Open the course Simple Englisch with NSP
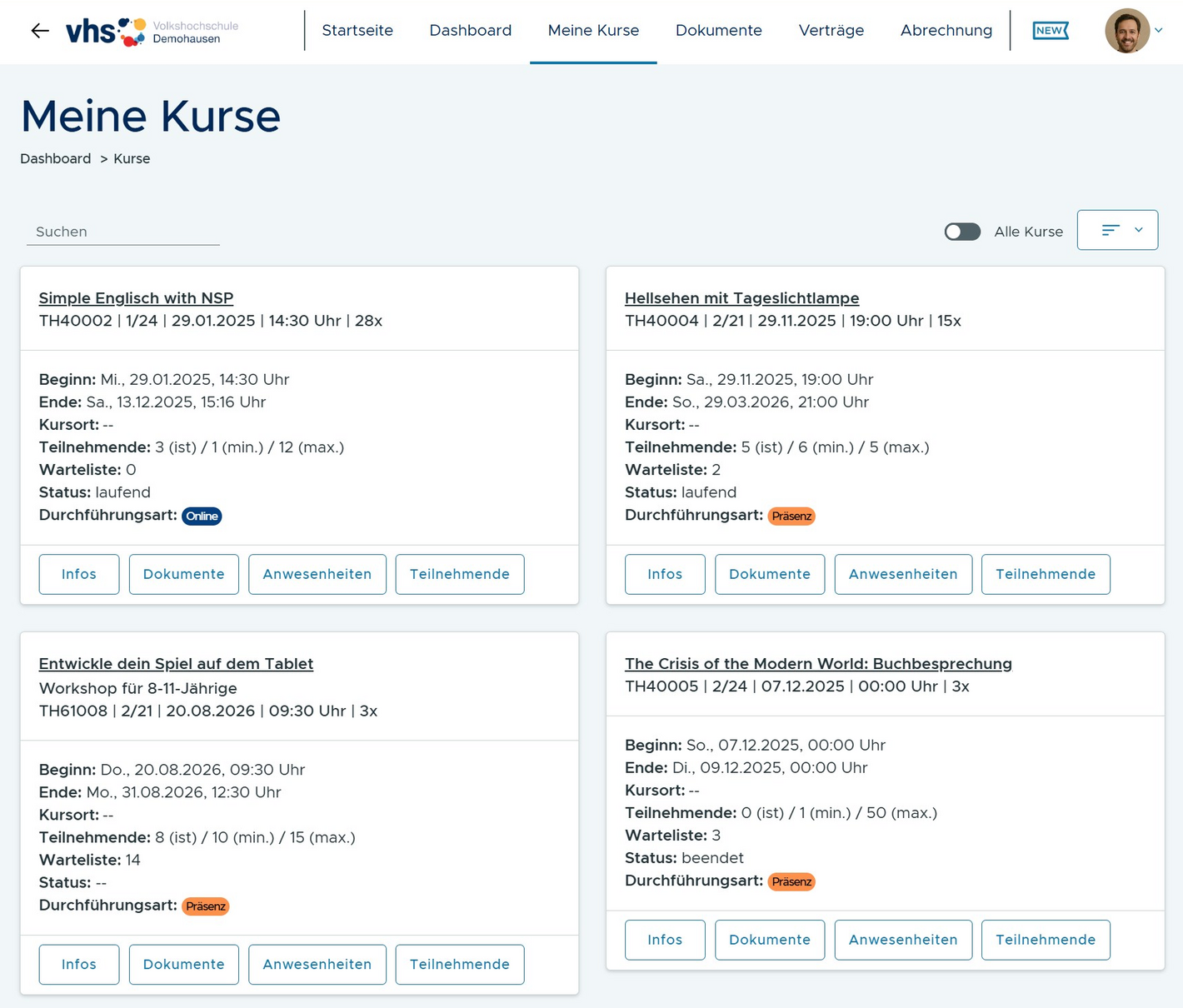Screen dimensions: 1183x1008 136,297
